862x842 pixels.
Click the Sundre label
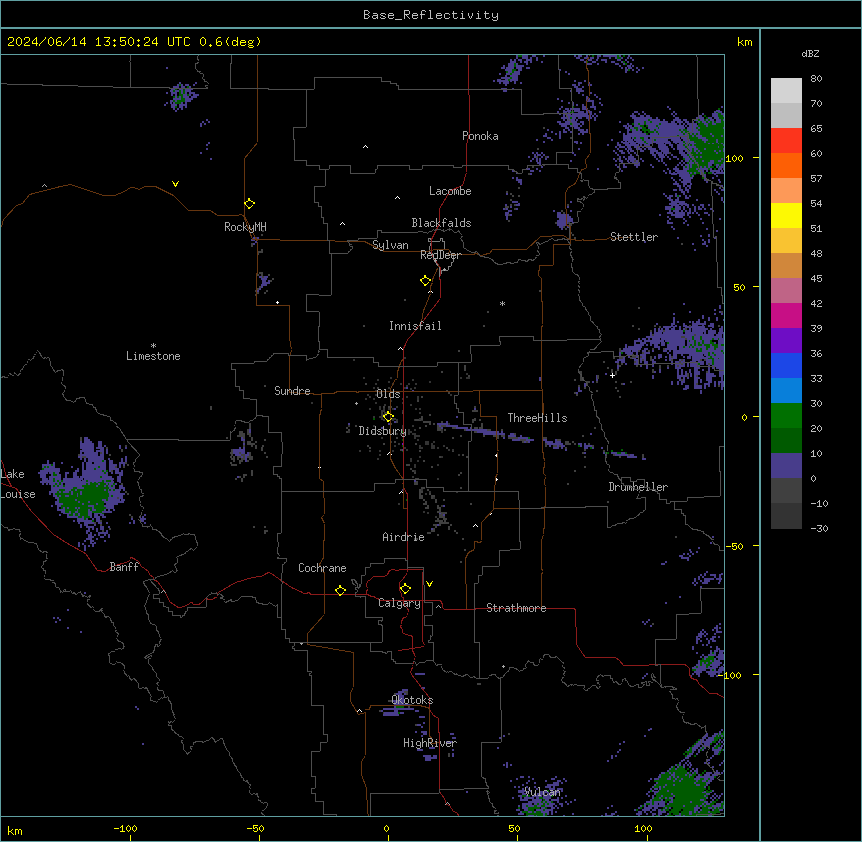[x=292, y=391]
